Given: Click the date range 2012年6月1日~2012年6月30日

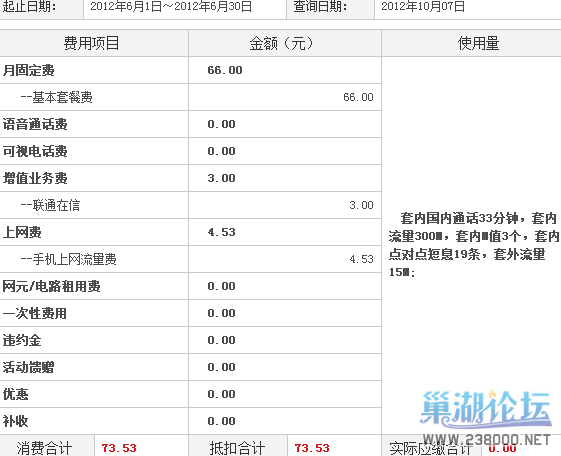Looking at the screenshot, I should click(171, 6).
